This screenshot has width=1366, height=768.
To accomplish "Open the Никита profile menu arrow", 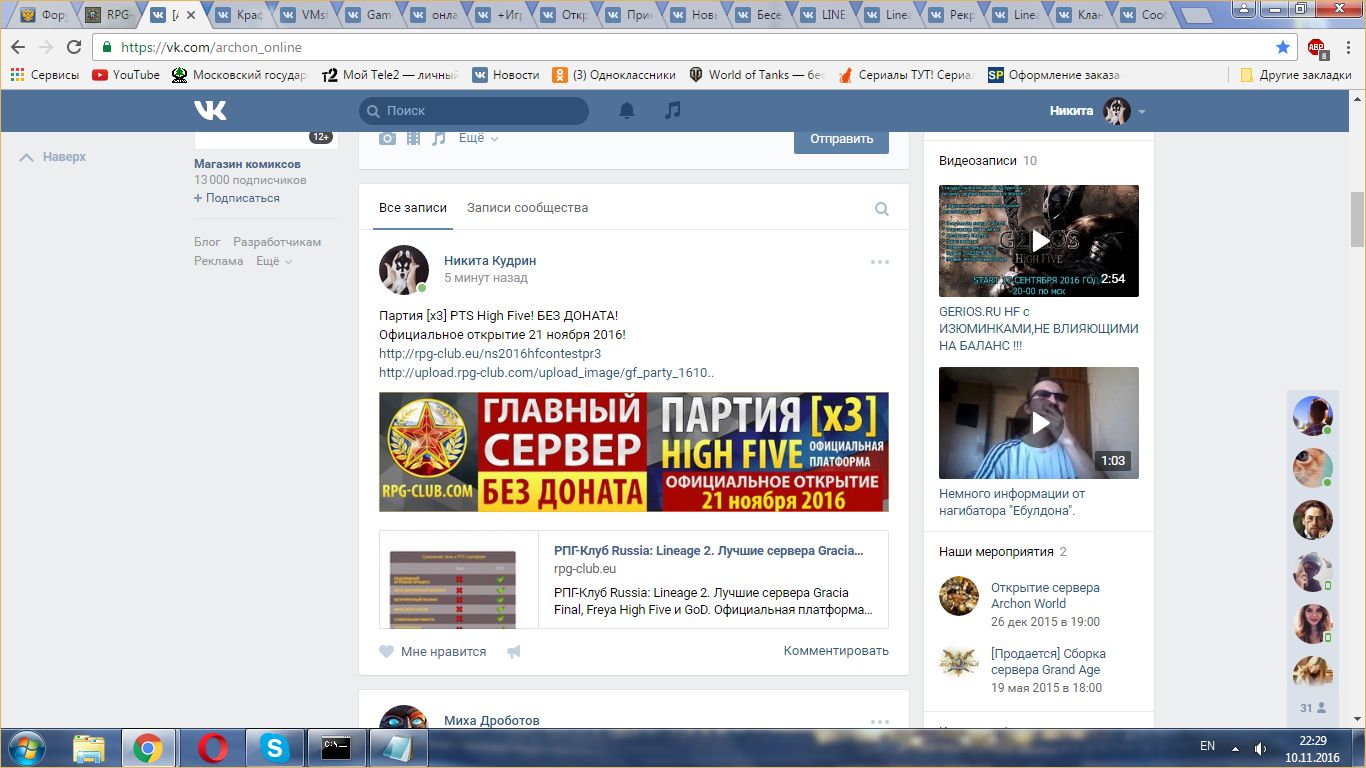I will (1142, 112).
